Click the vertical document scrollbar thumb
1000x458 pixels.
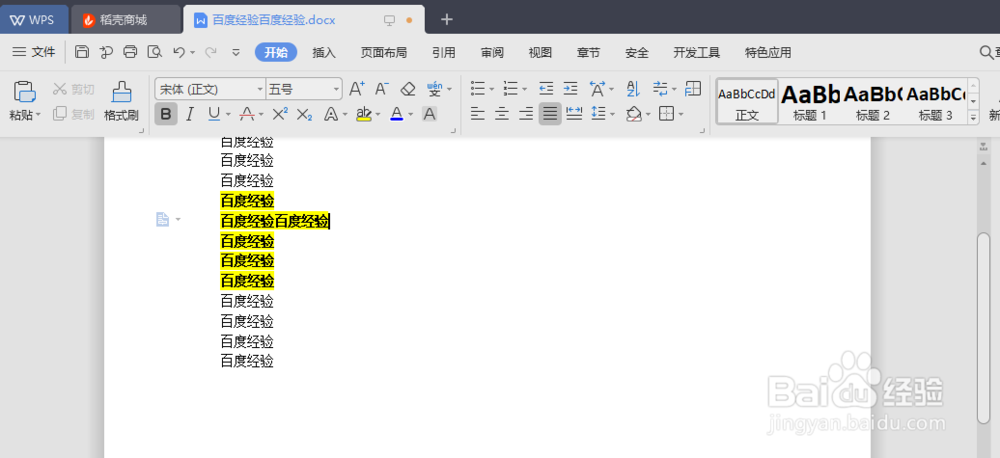[983, 328]
